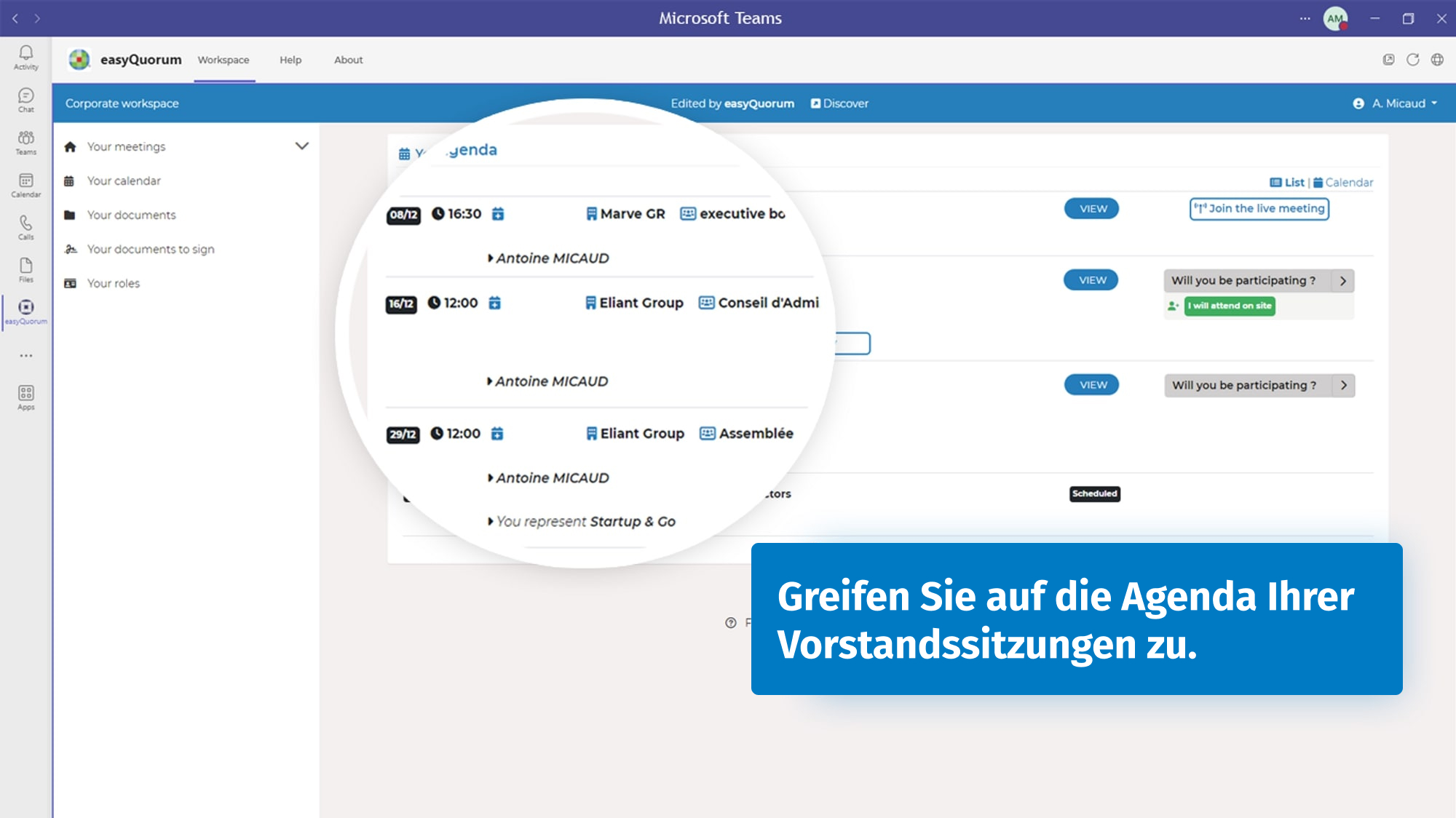Viewport: 1456px width, 818px height.
Task: Click the pop-out app icon
Action: tap(1389, 60)
